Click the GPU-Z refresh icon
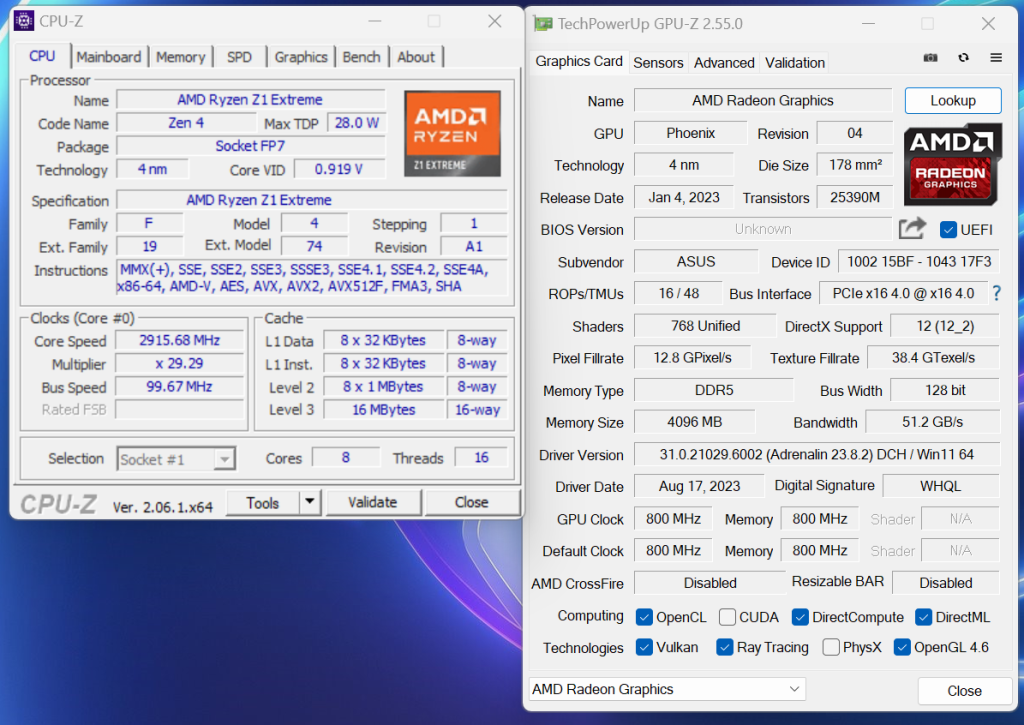 (963, 58)
